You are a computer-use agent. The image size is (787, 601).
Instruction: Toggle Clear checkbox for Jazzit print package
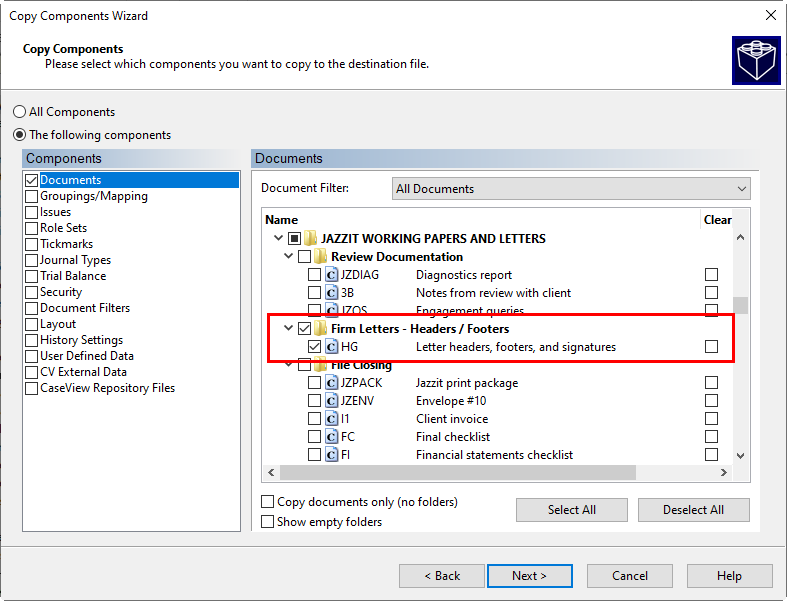(711, 383)
